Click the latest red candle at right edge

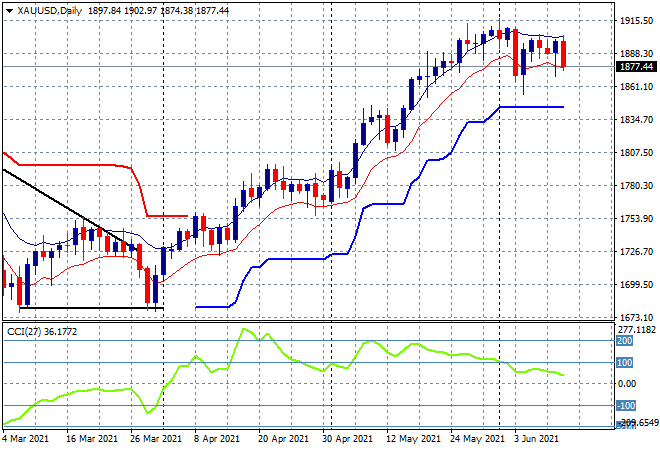click(x=564, y=53)
